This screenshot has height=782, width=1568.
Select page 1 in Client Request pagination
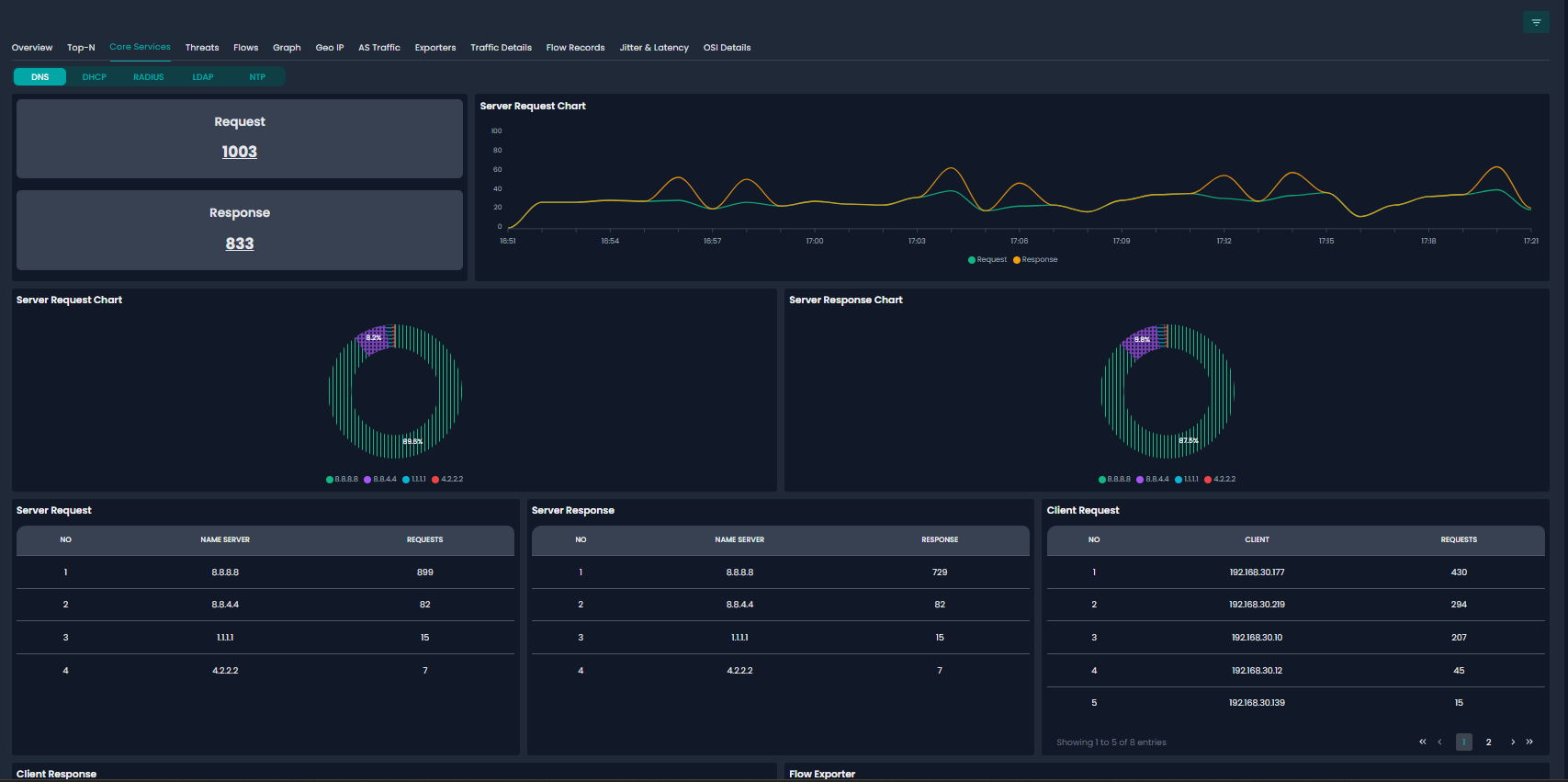pyautogui.click(x=1464, y=742)
